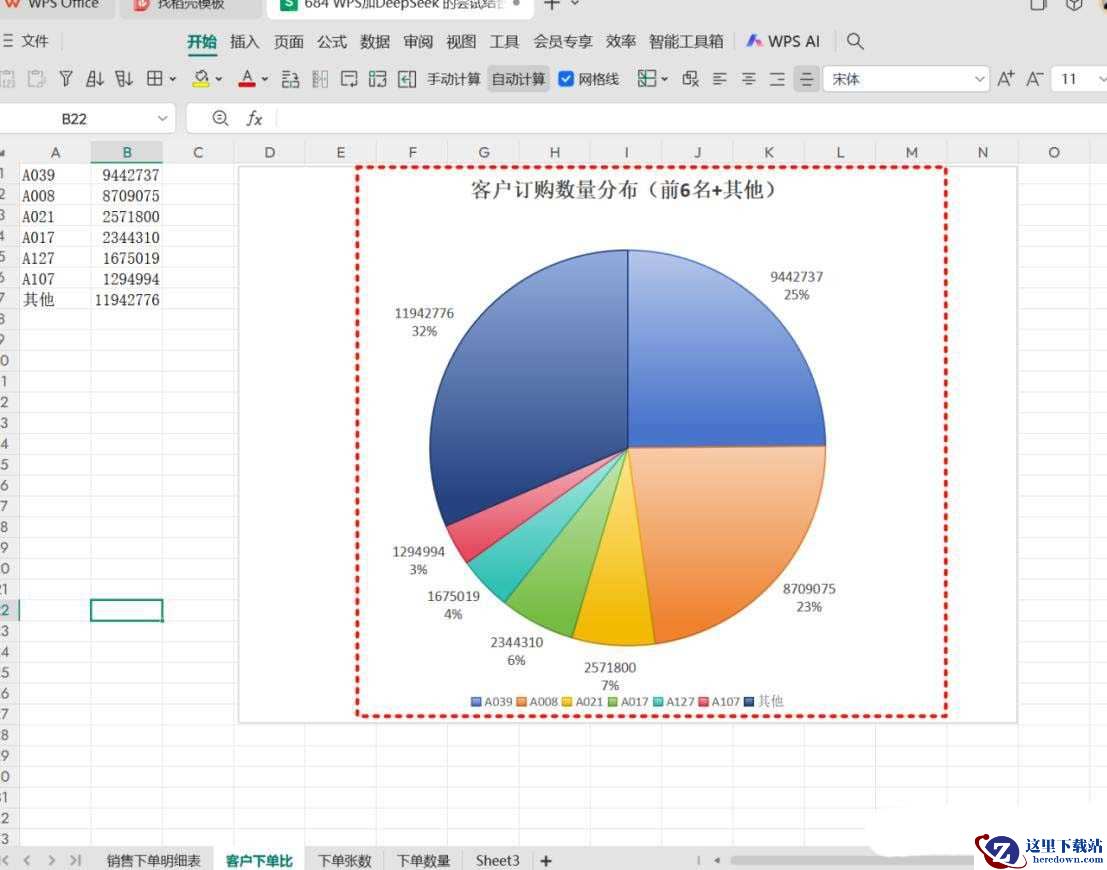Select cell containing 11942776

pos(127,299)
